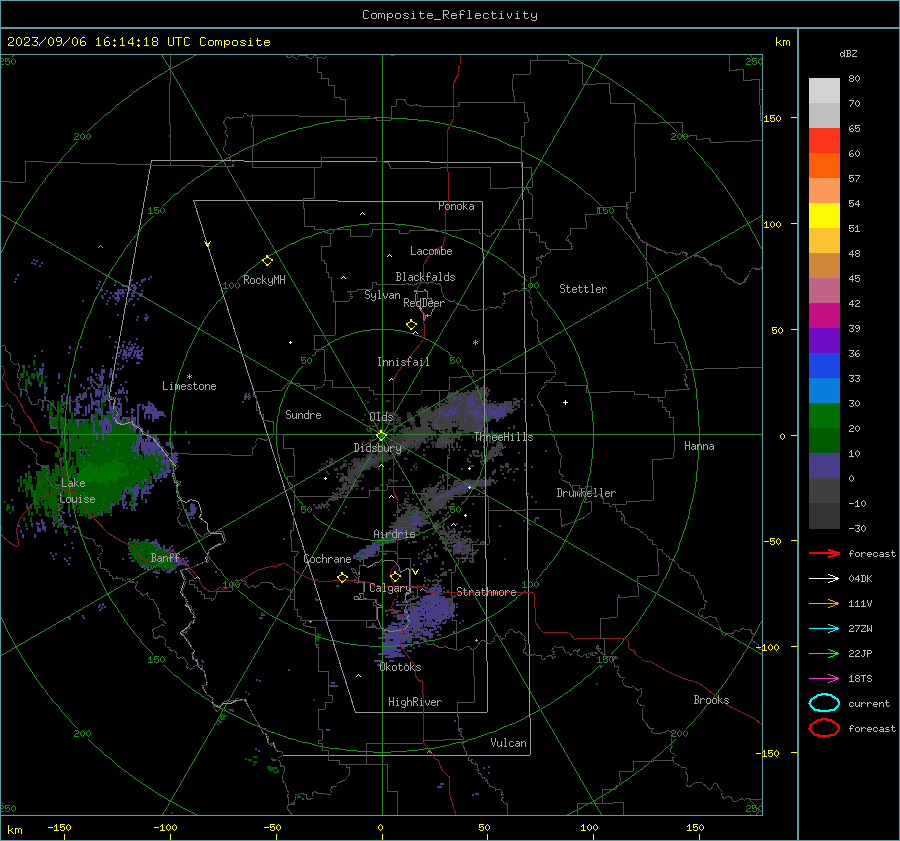Click the Strathmore label on map

pyautogui.click(x=486, y=592)
